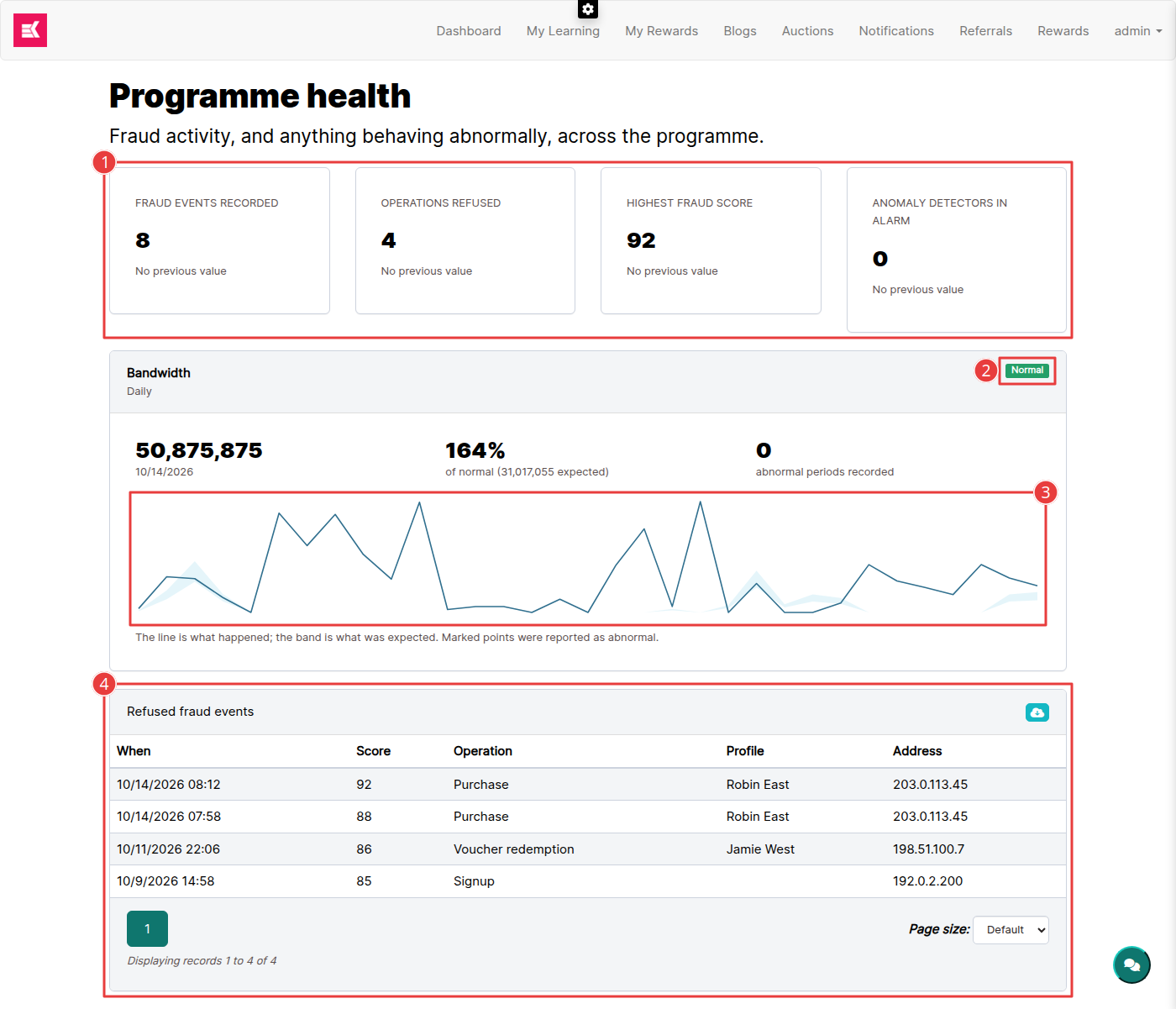The height and width of the screenshot is (1009, 1176).
Task: Click the Operations Refused card
Action: [465, 241]
